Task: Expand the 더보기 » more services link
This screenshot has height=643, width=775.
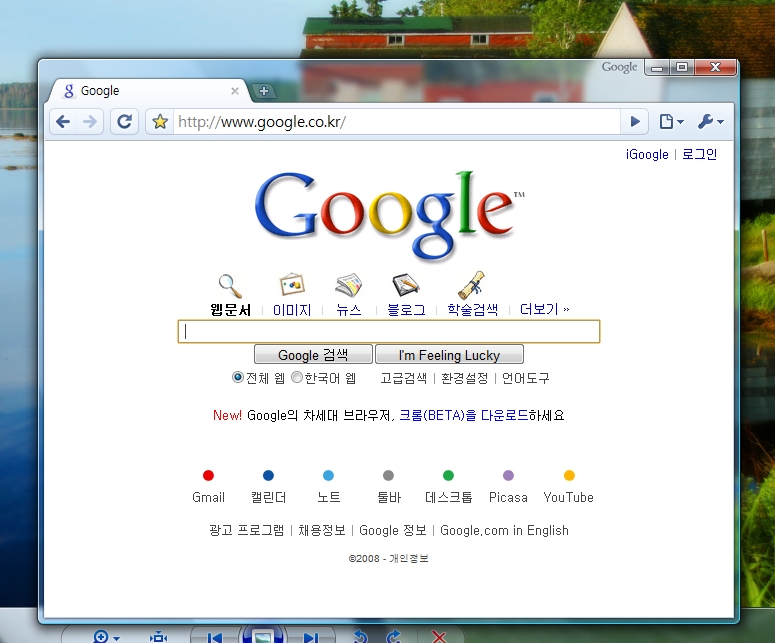Action: coord(544,310)
